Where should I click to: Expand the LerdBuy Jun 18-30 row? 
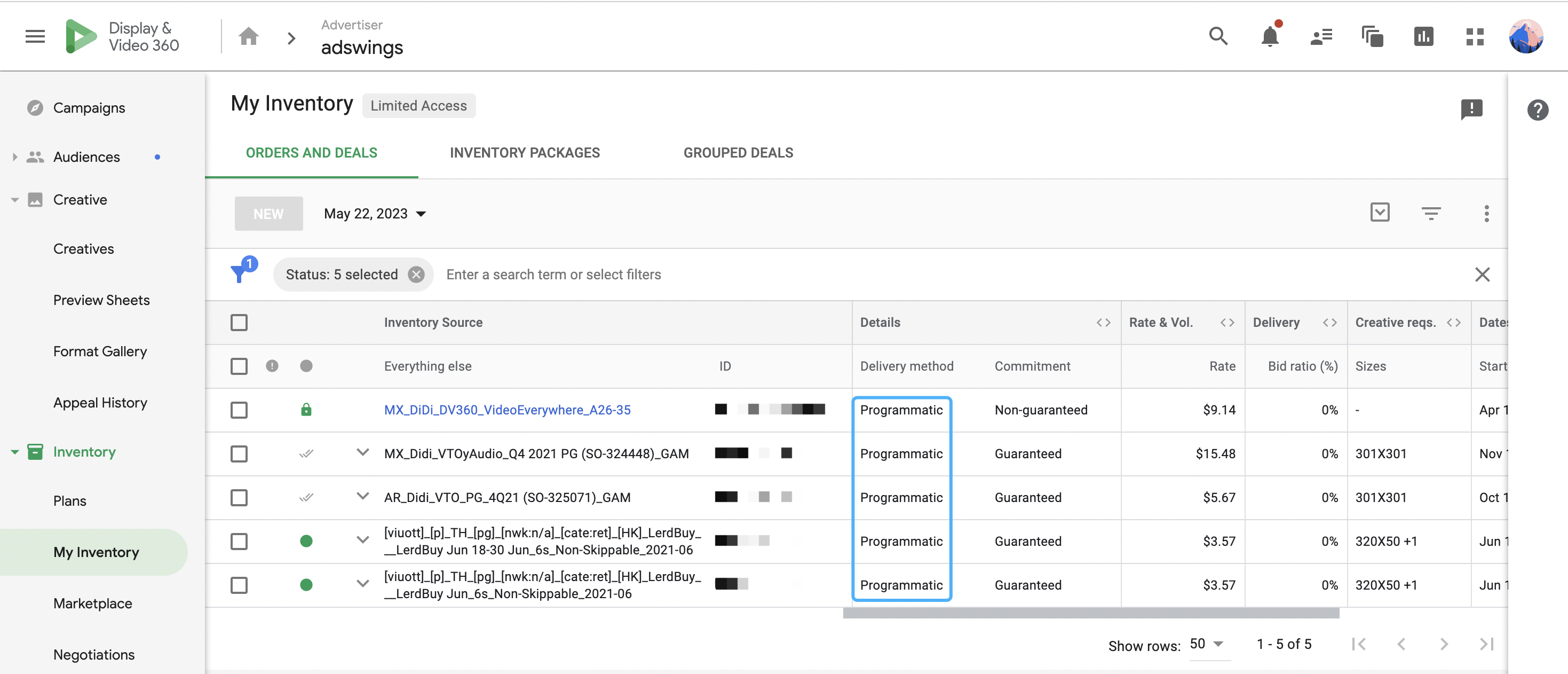tap(362, 540)
